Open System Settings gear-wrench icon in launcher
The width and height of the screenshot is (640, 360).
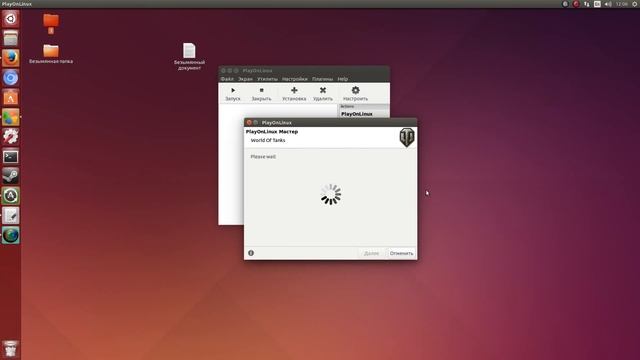point(11,137)
